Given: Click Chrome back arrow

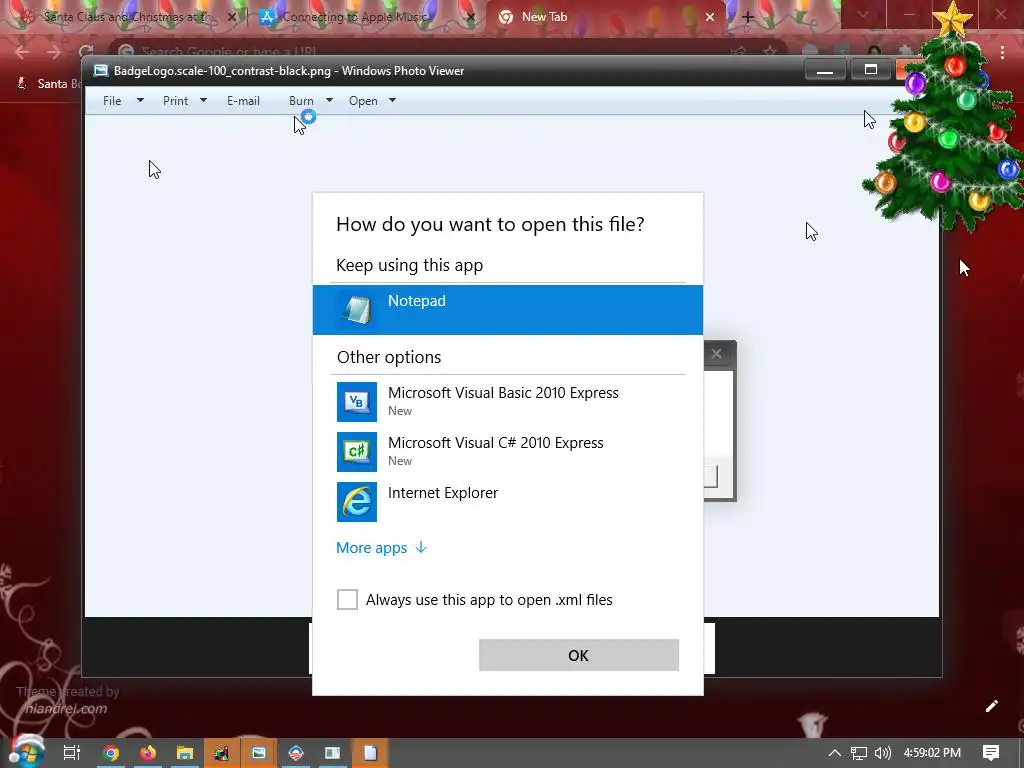Looking at the screenshot, I should tap(22, 52).
